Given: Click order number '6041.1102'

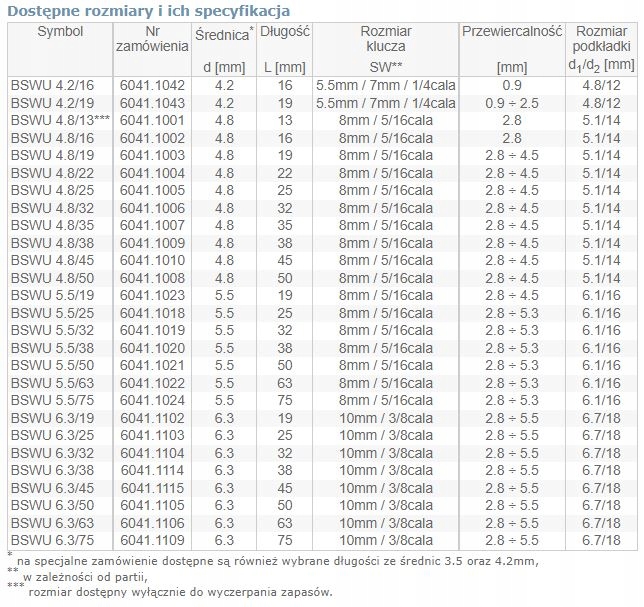Looking at the screenshot, I should [x=152, y=418].
